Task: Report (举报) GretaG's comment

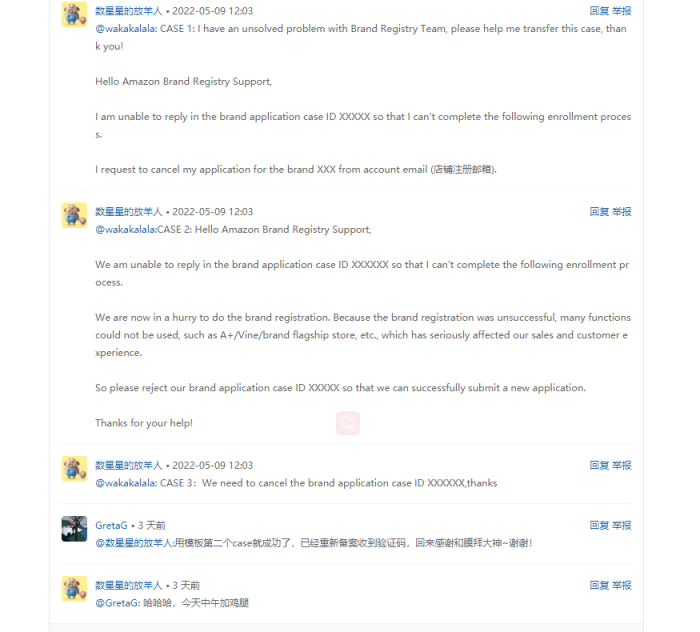Action: [x=621, y=525]
